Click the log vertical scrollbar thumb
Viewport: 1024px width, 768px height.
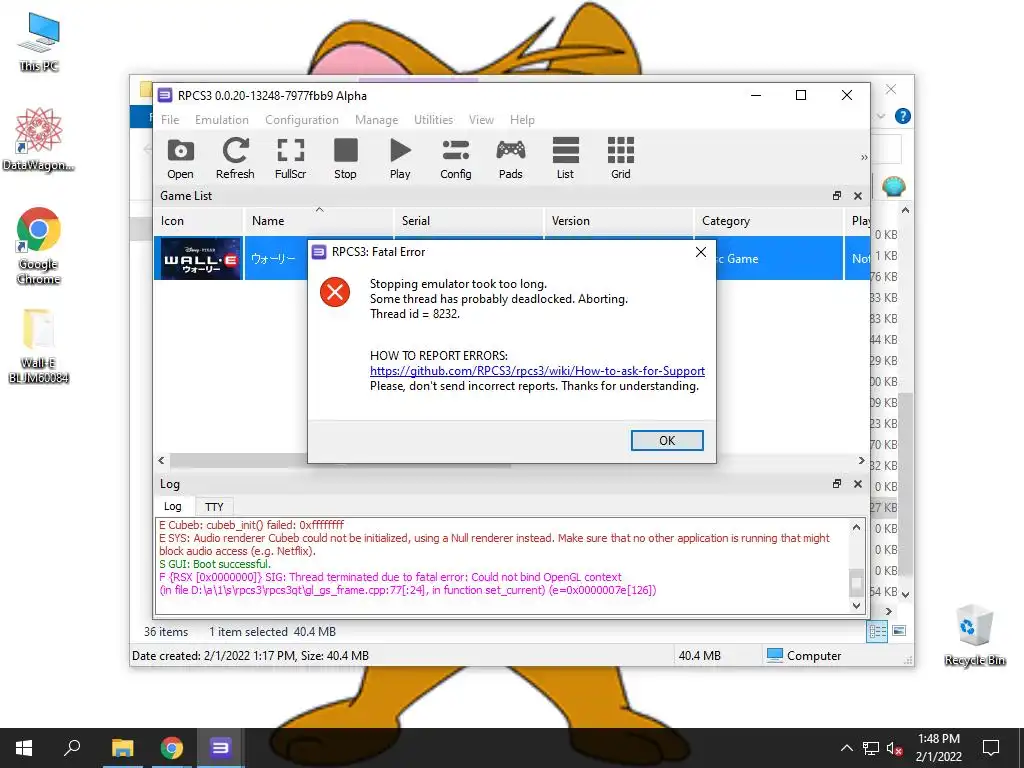coord(856,583)
